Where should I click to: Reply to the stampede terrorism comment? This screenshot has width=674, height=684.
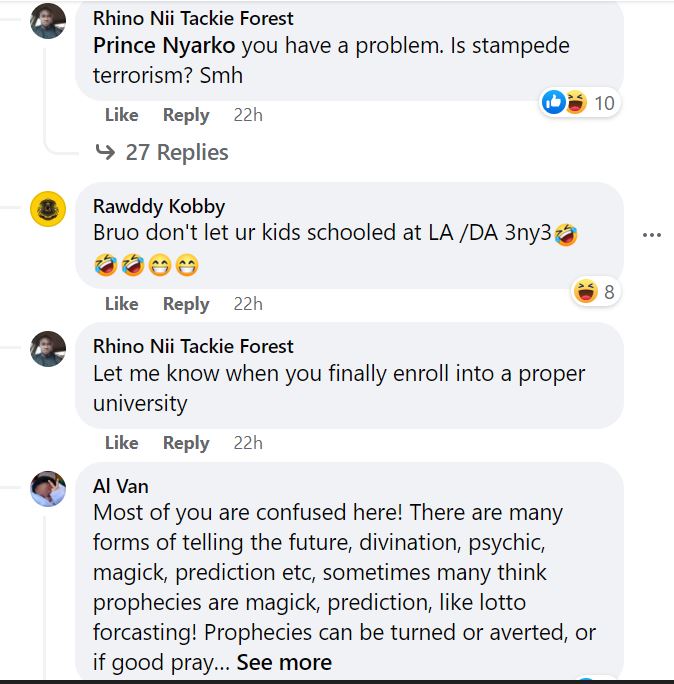[x=185, y=115]
